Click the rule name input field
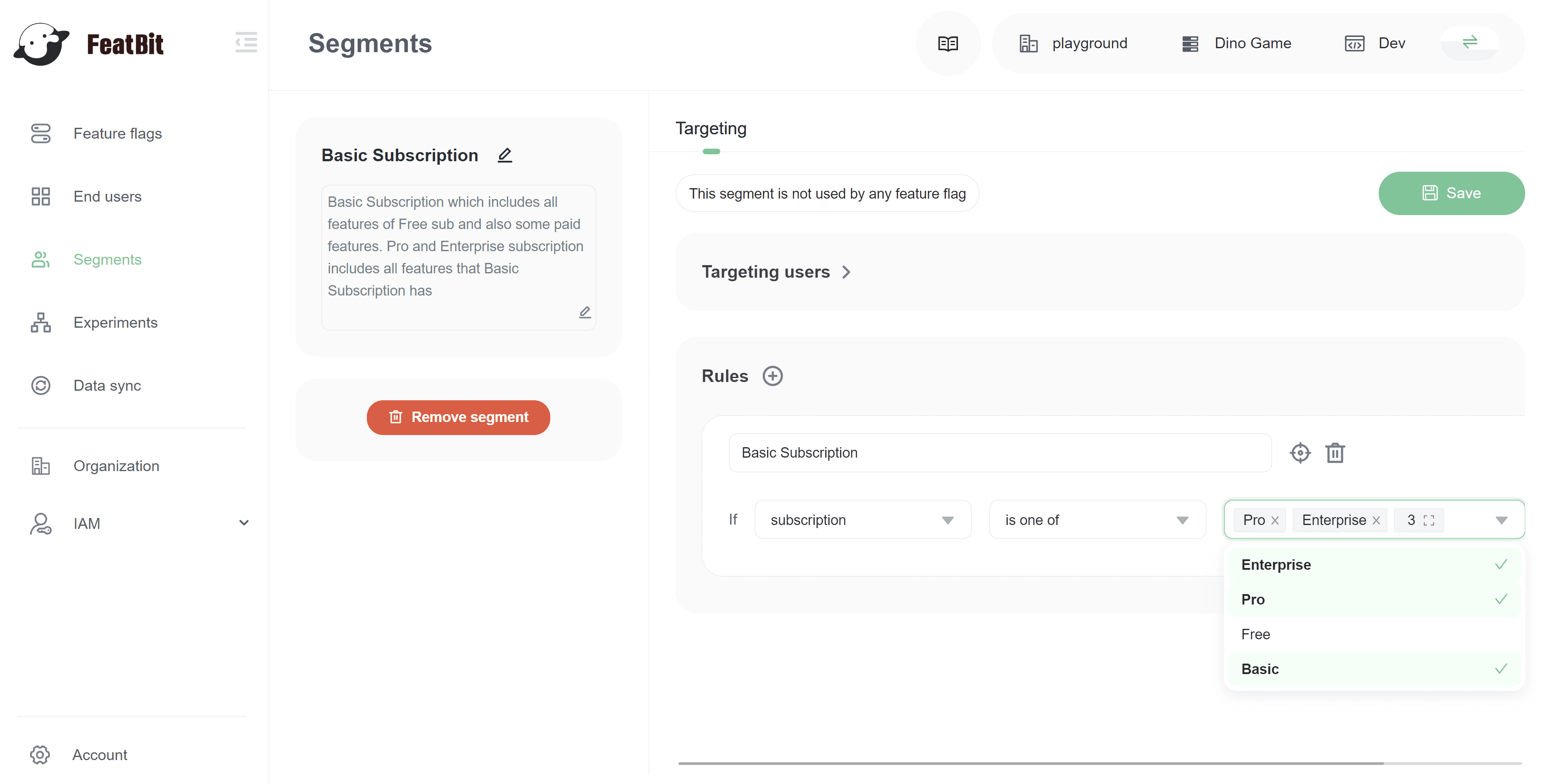 tap(999, 453)
